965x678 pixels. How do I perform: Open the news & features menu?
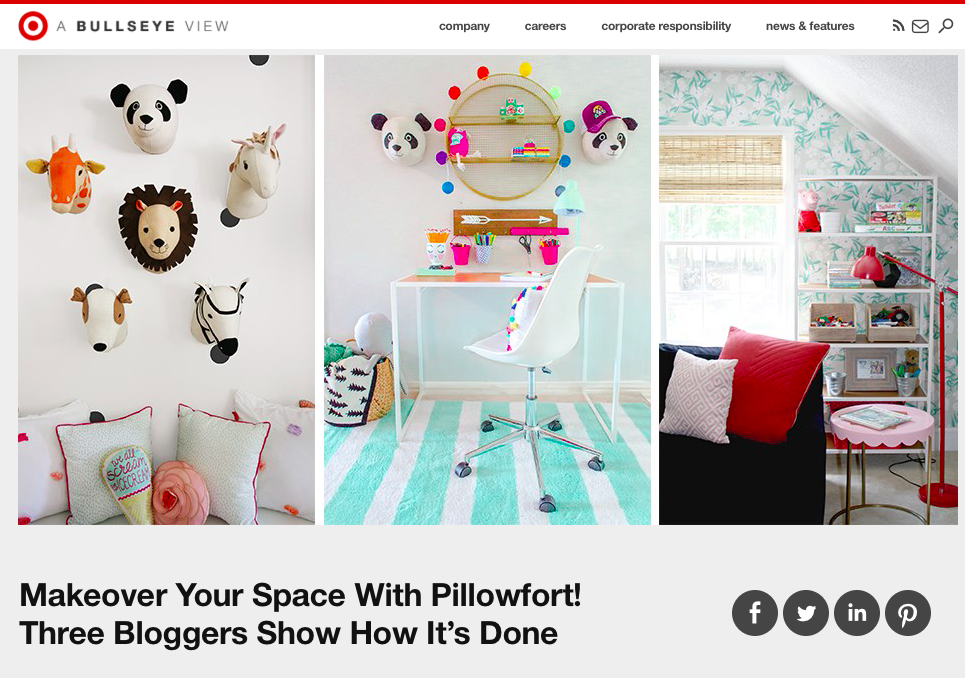(x=810, y=26)
